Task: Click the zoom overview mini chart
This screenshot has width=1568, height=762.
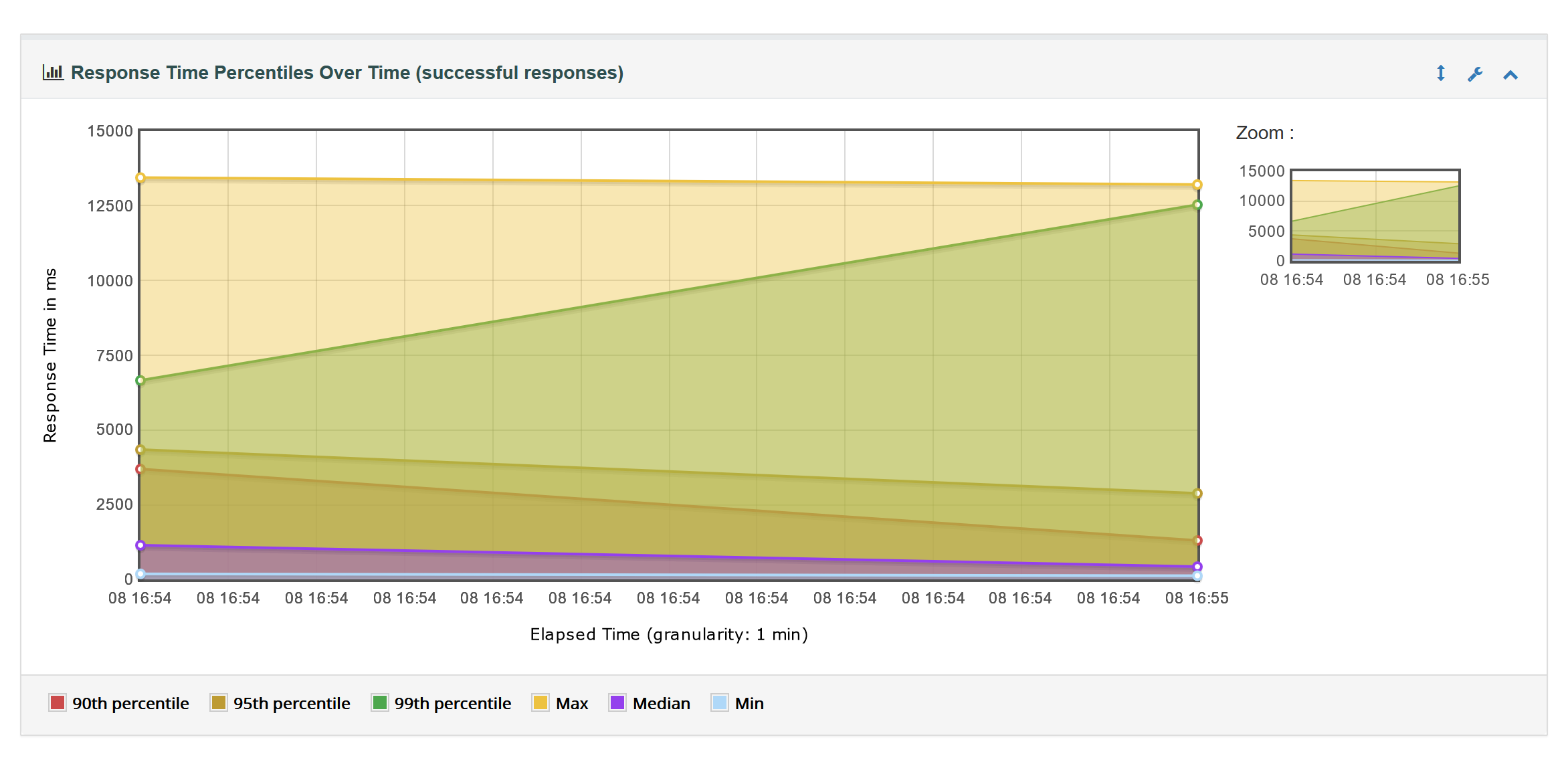Action: click(1375, 215)
